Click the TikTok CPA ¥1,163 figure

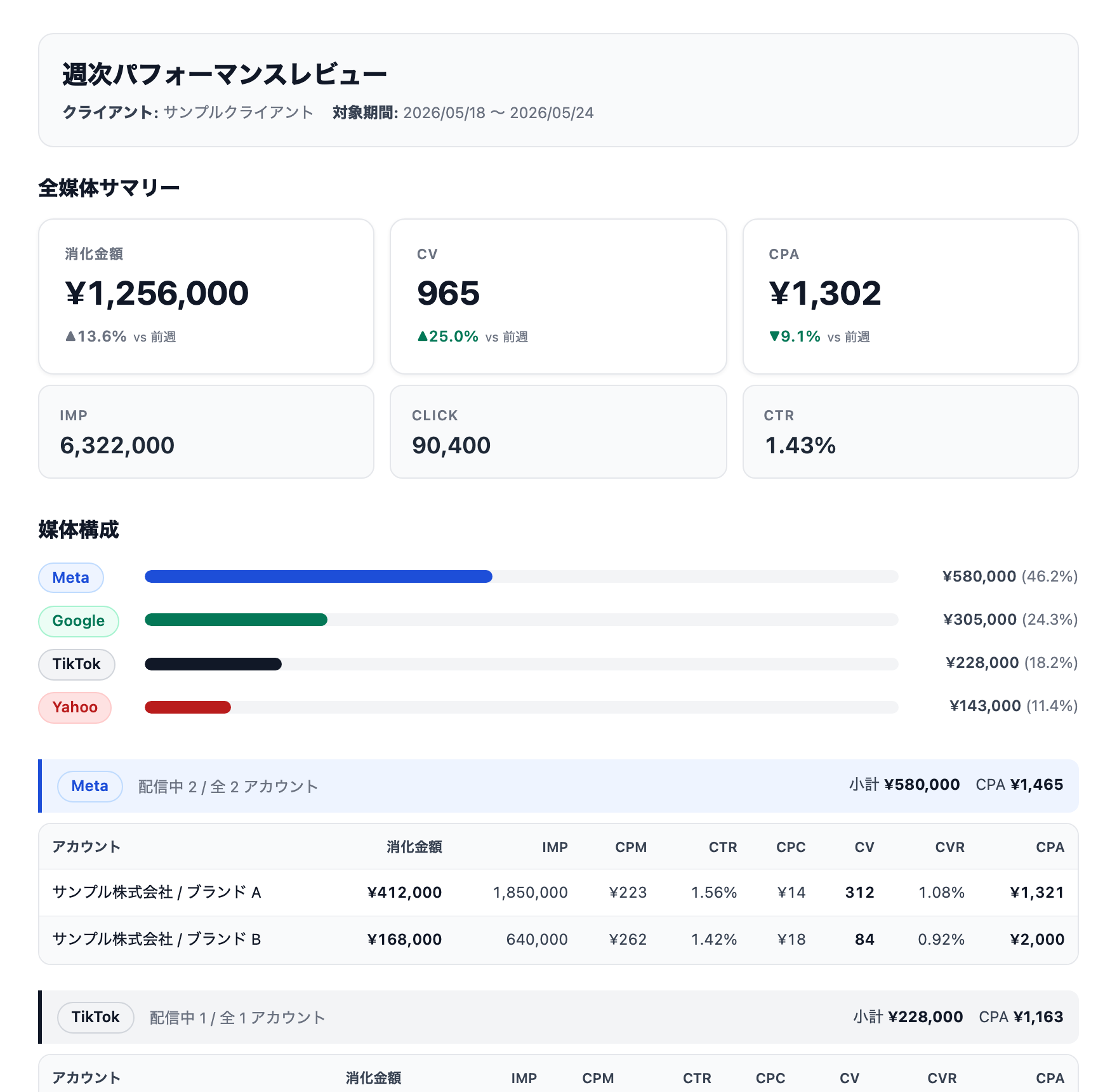[x=1021, y=1017]
